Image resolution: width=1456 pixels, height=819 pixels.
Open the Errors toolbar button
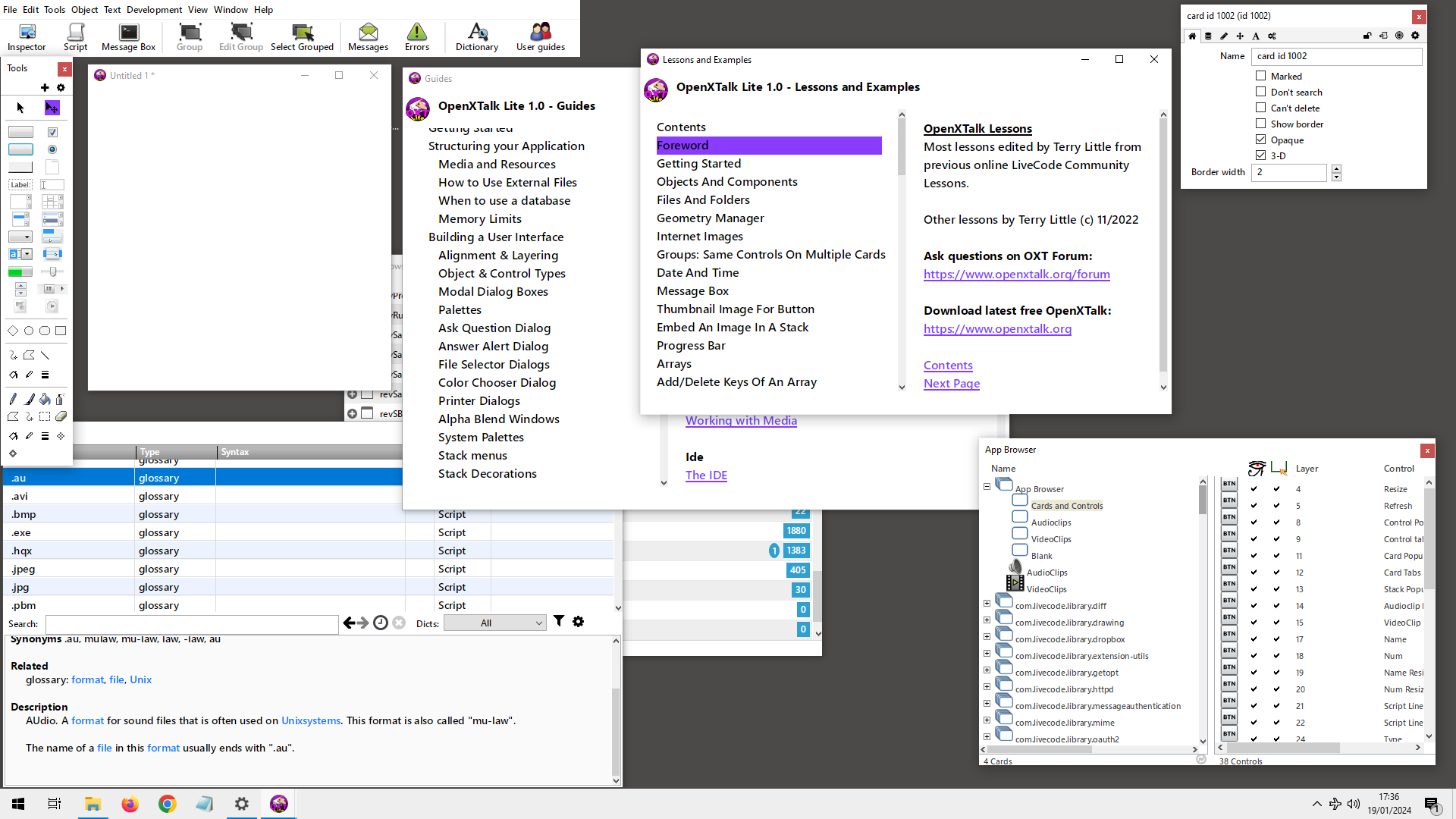click(x=416, y=36)
